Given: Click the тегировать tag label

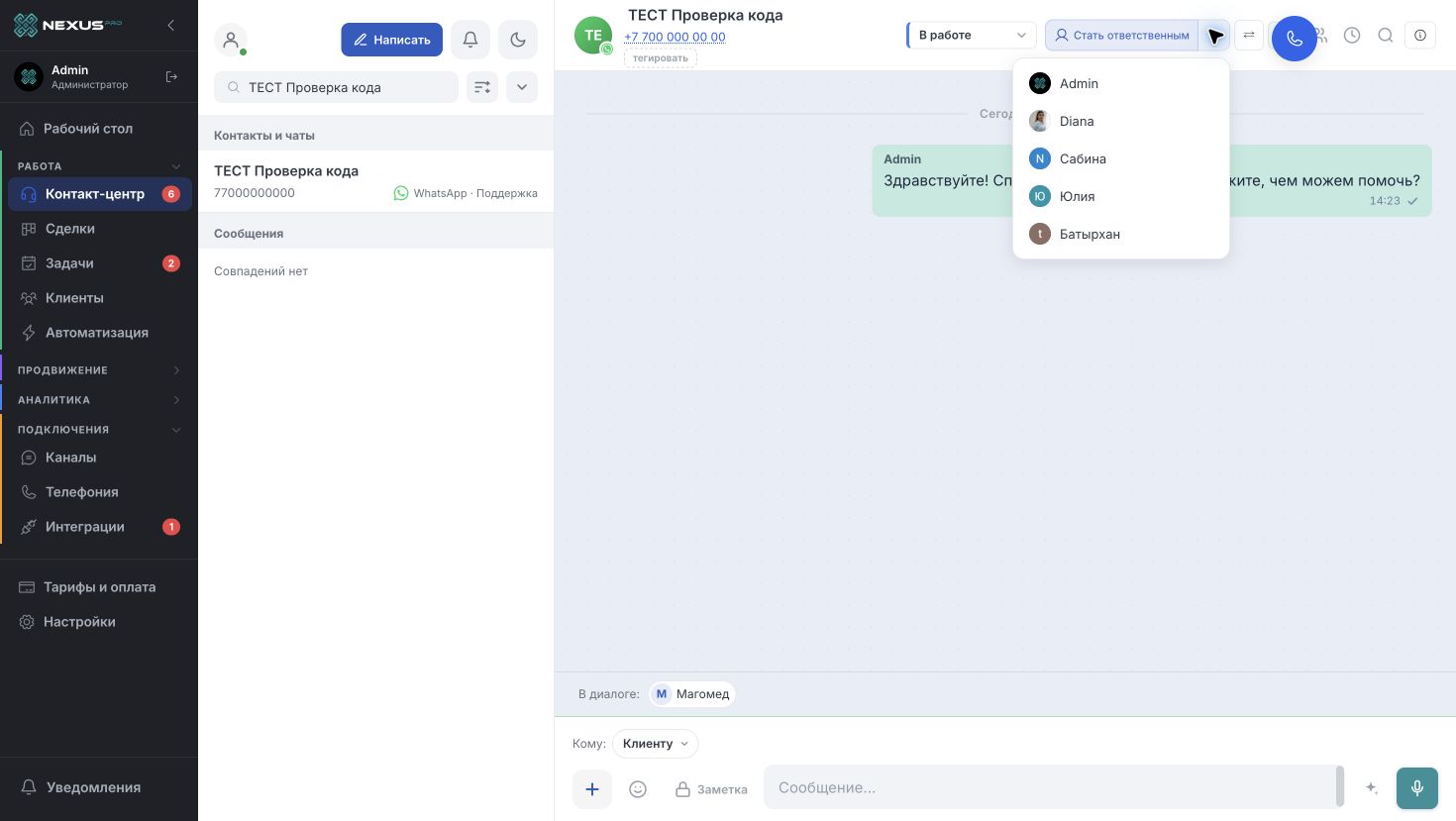Looking at the screenshot, I should coord(661,58).
